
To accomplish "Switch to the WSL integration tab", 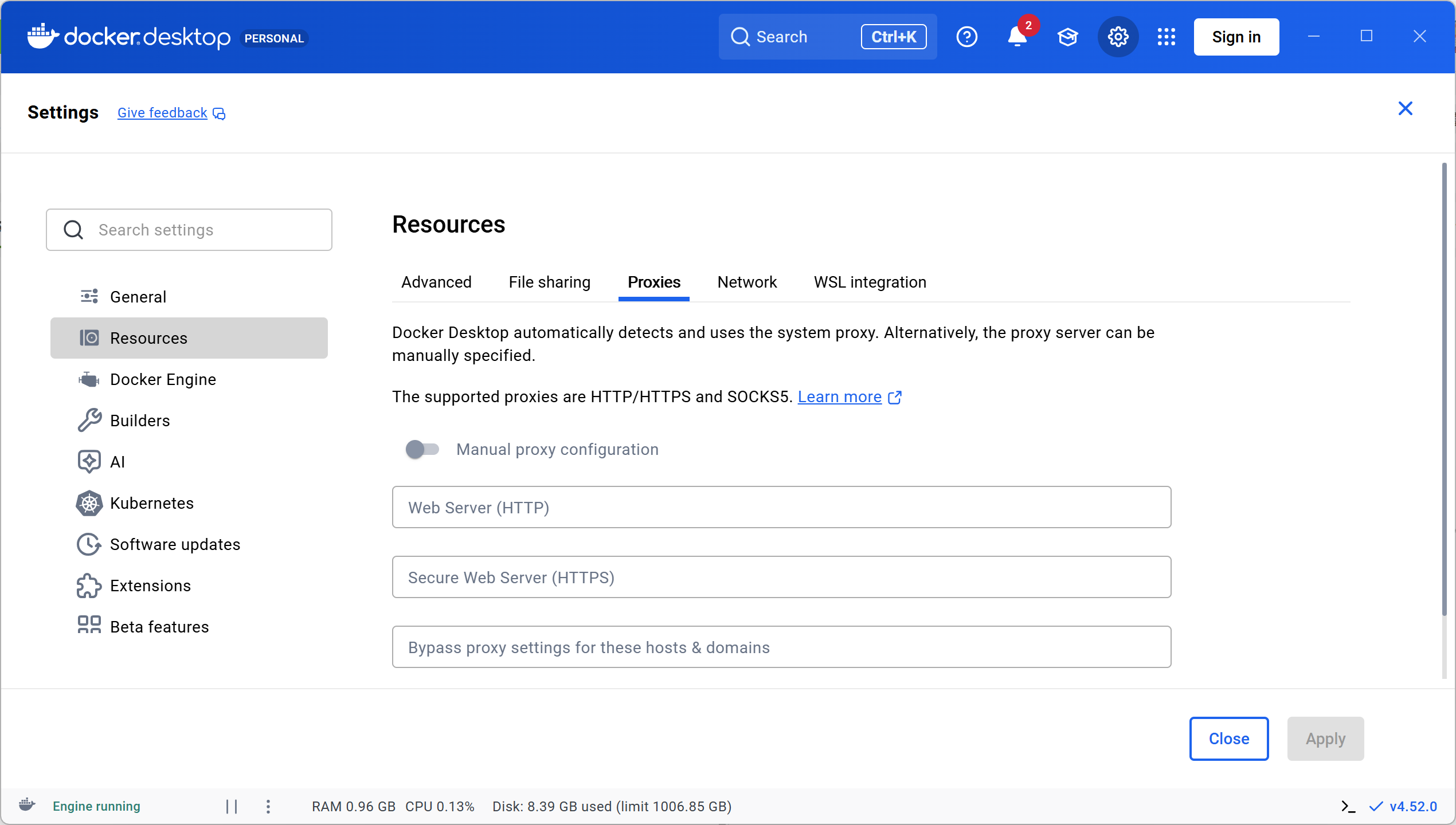I will click(x=870, y=282).
